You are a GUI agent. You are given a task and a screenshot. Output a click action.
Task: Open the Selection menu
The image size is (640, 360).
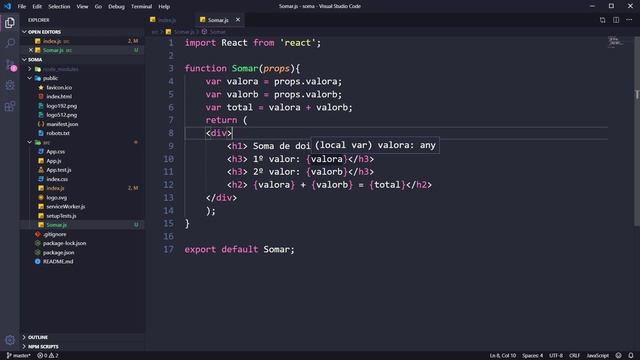point(59,6)
